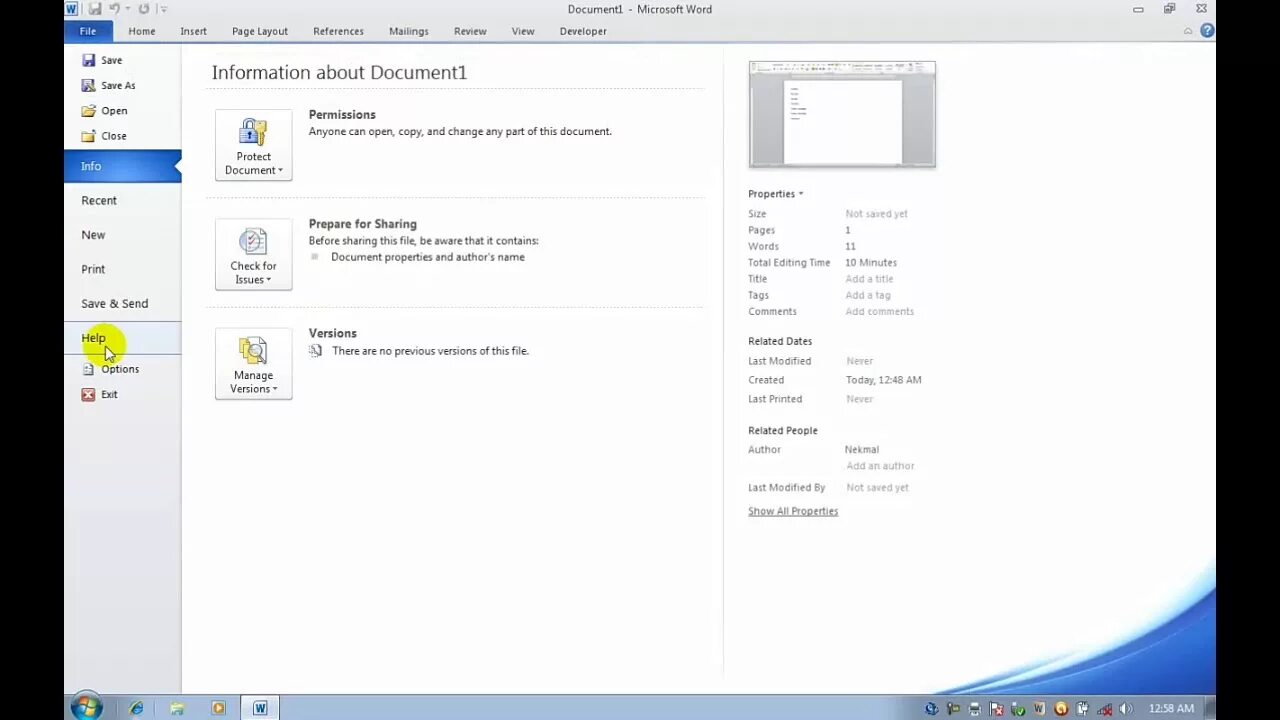Open the Check for Issues dropdown button
This screenshot has height=720, width=1280.
[x=253, y=254]
